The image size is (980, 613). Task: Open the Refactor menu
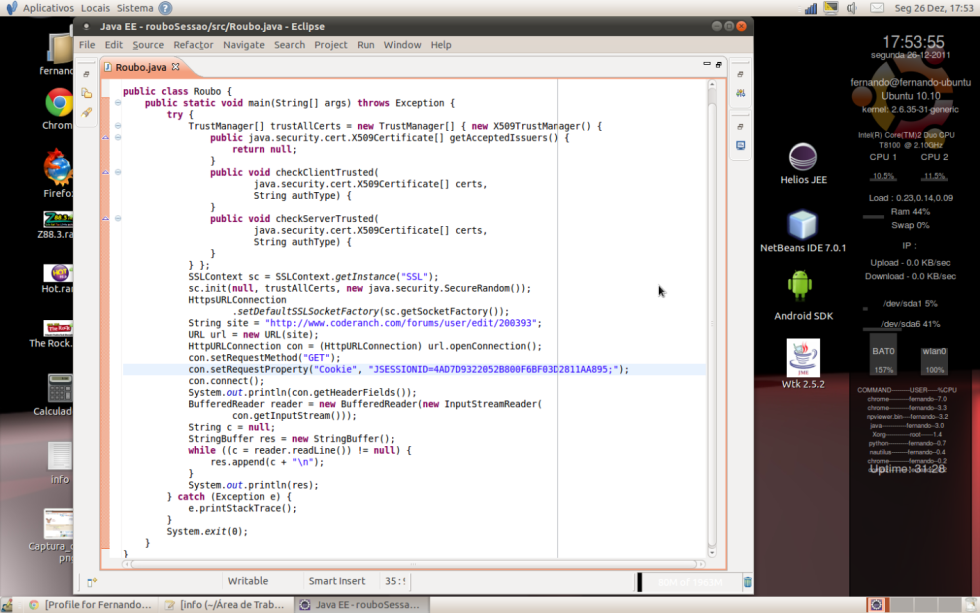[193, 45]
